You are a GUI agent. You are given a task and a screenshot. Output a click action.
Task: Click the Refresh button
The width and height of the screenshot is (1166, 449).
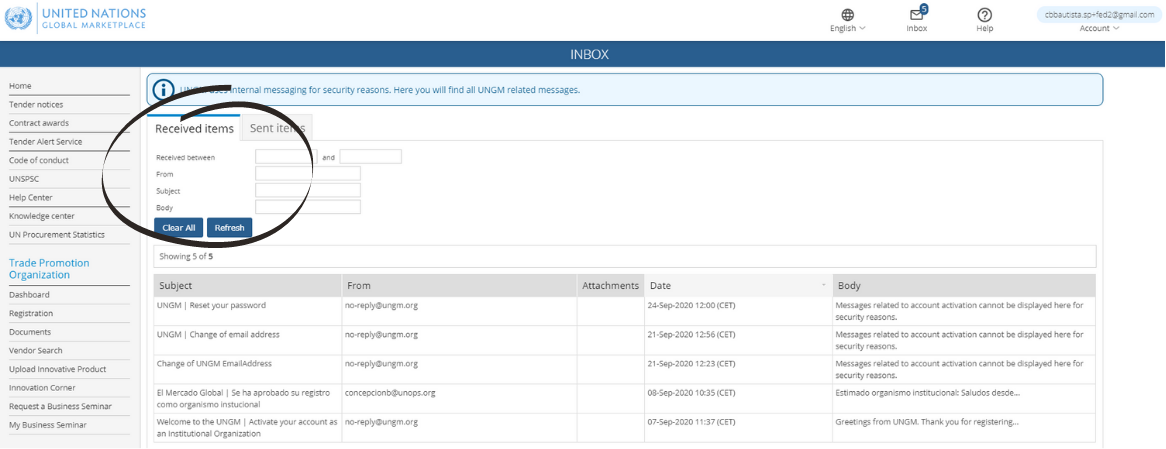[229, 227]
